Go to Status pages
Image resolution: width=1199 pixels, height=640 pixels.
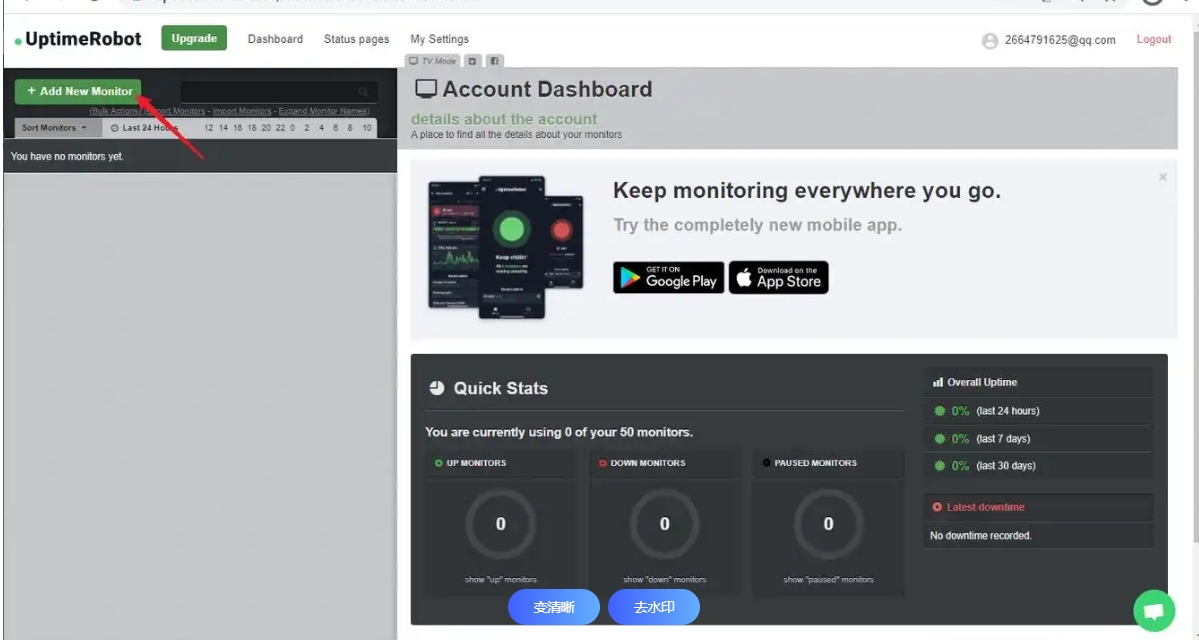pos(356,39)
